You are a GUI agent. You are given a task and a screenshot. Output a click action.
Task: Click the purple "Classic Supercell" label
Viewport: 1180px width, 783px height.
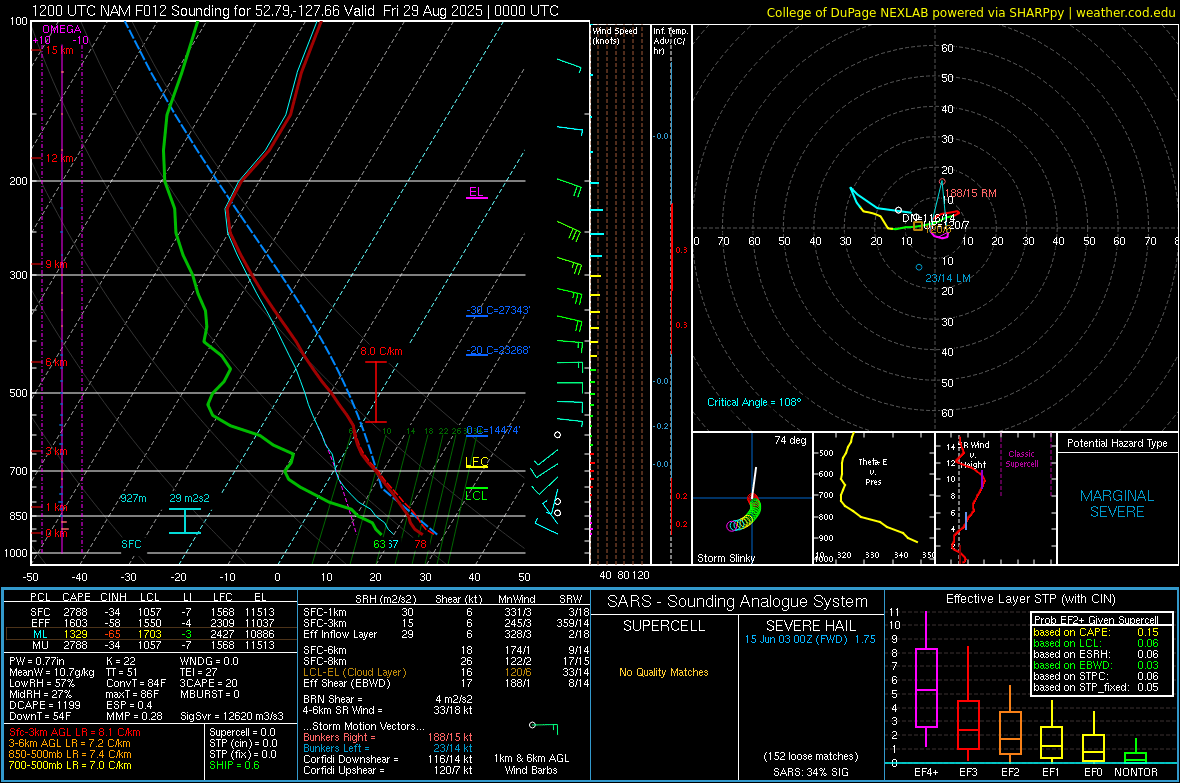pos(1021,459)
